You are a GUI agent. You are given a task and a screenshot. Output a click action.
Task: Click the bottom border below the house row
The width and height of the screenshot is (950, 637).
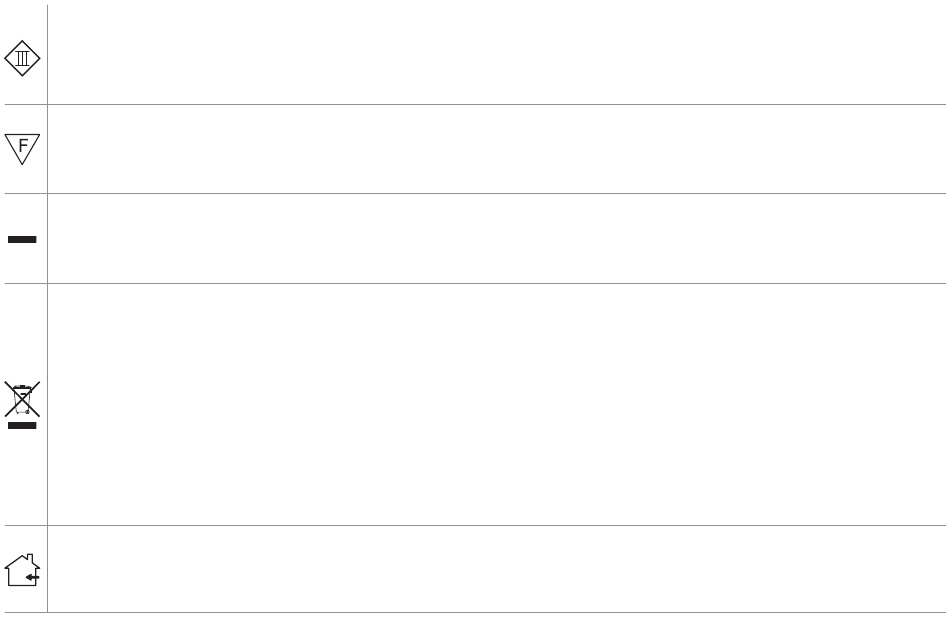coord(476,612)
